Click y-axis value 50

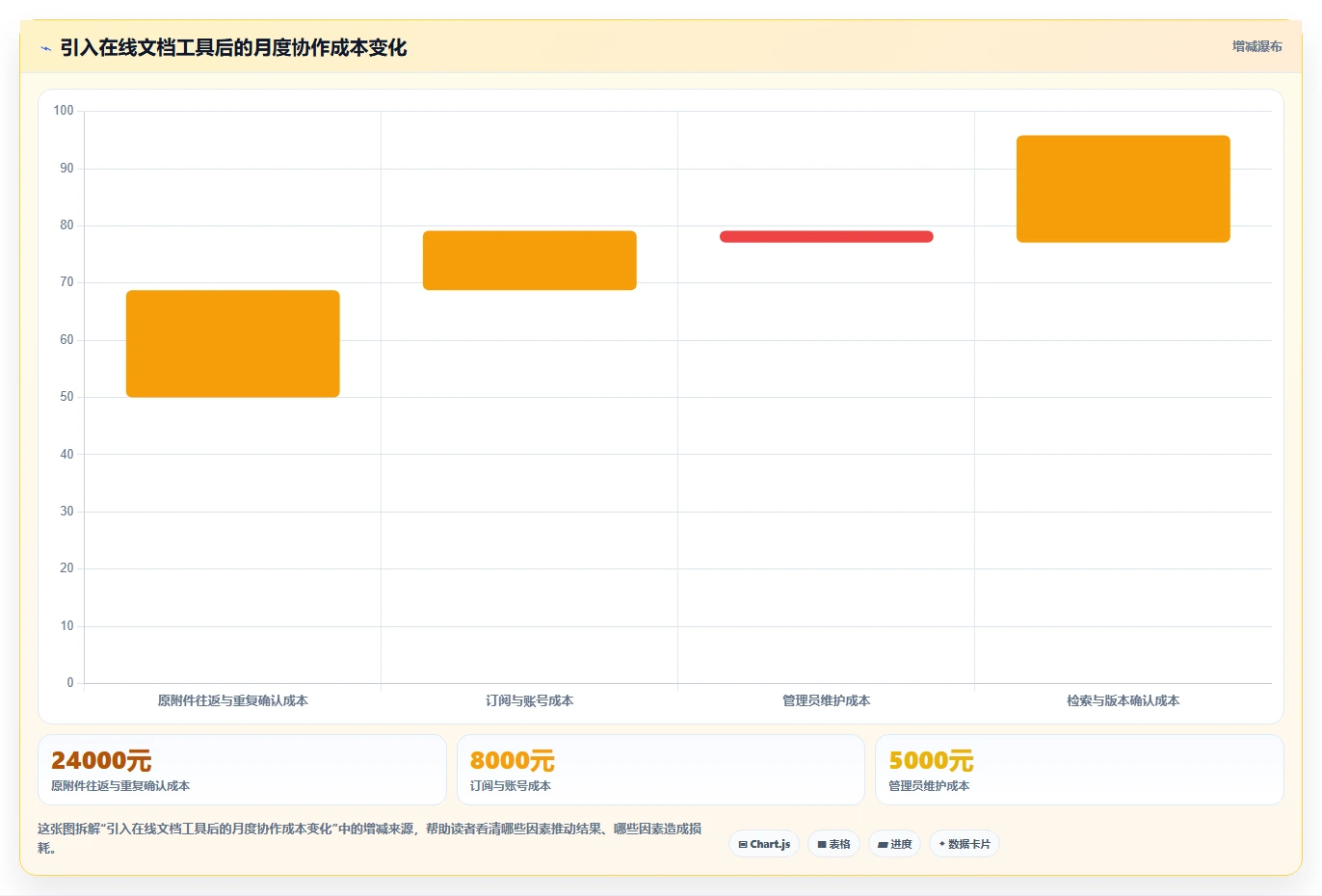(x=66, y=397)
